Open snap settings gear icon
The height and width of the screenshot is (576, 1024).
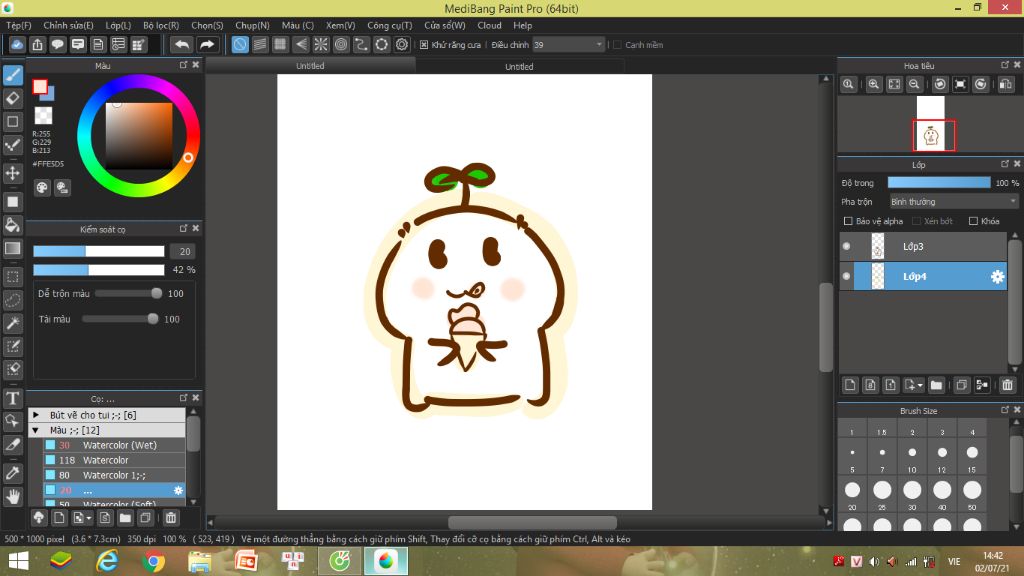point(402,44)
